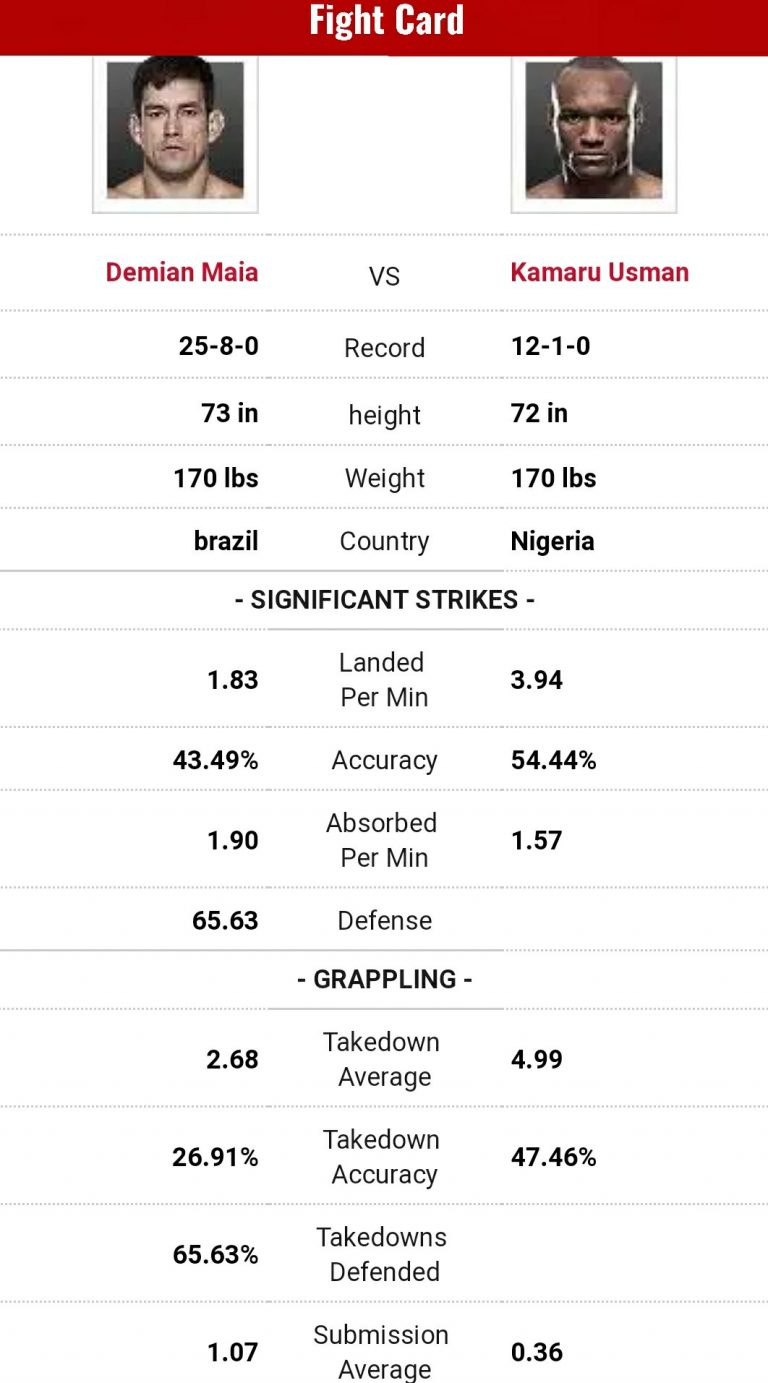Click the height row label
This screenshot has height=1383, width=768.
point(384,415)
